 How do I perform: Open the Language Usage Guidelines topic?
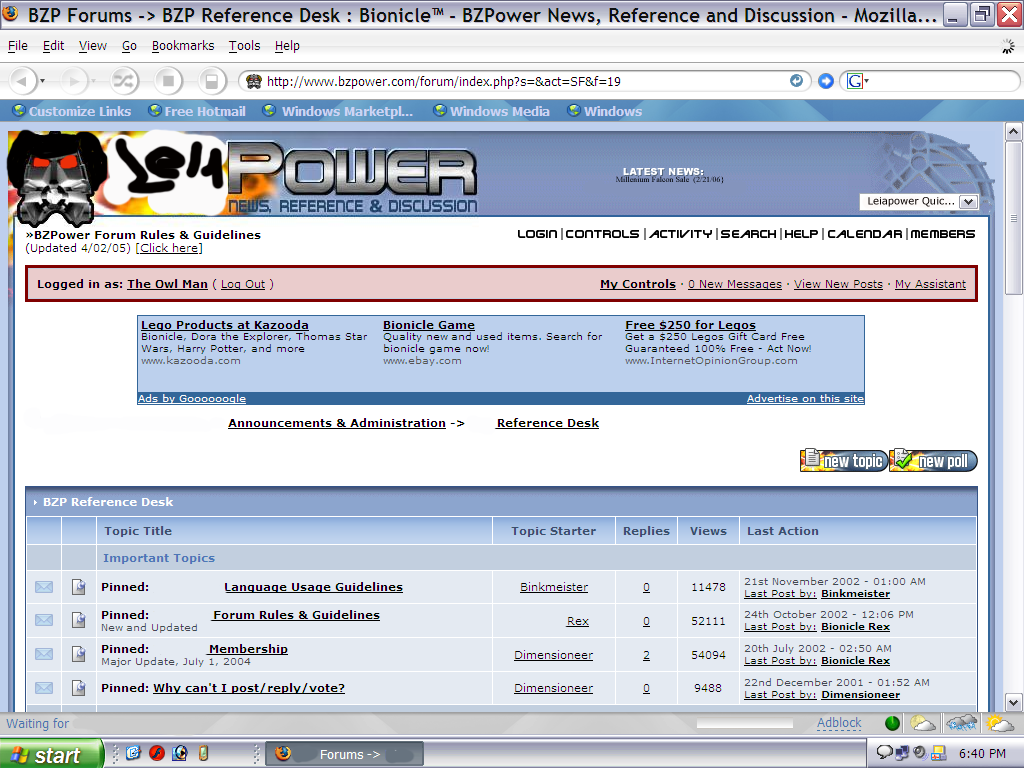[313, 587]
